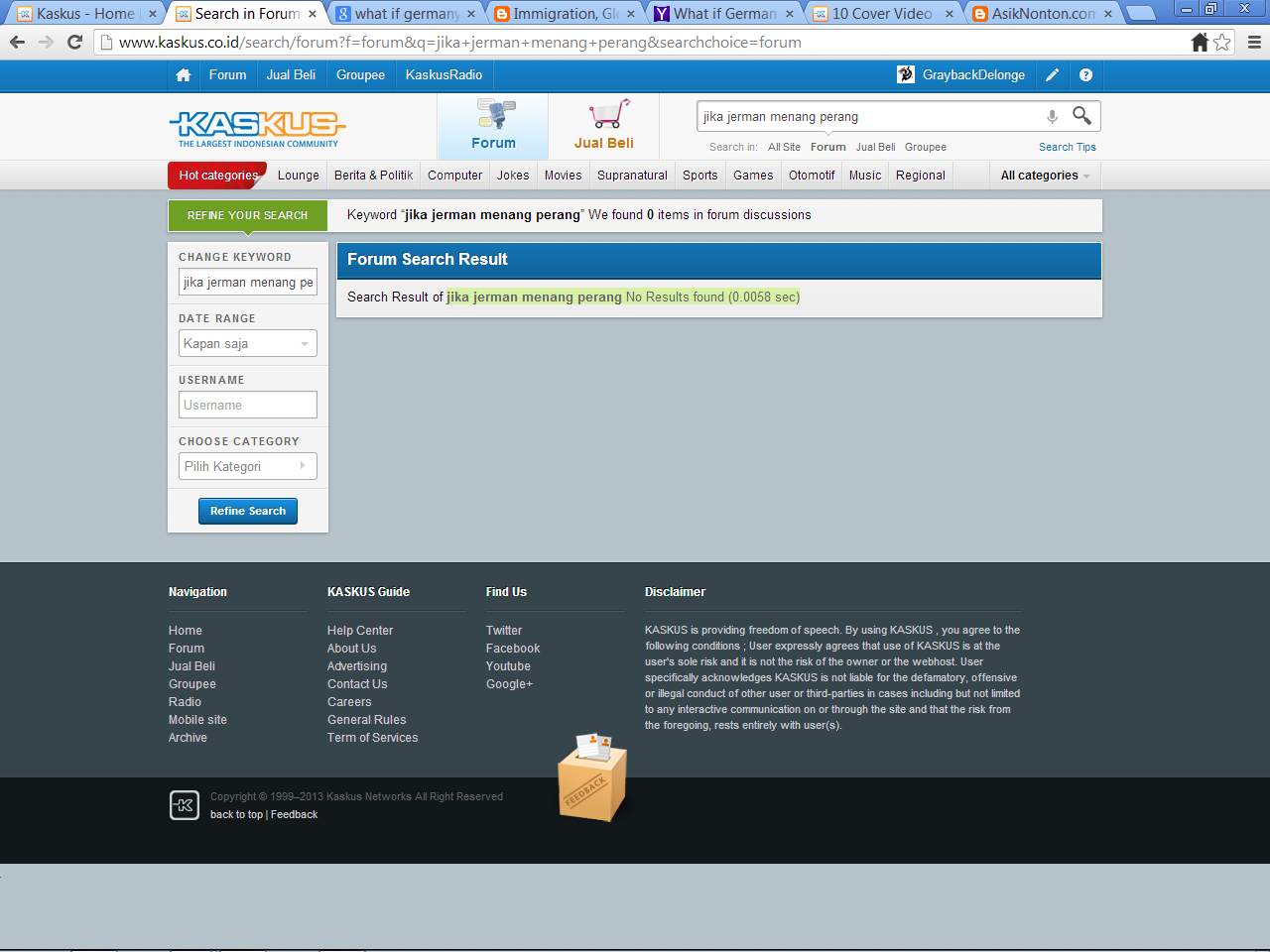The width and height of the screenshot is (1270, 952).
Task: Select the 'Hot categories' red tab
Action: click(x=218, y=176)
